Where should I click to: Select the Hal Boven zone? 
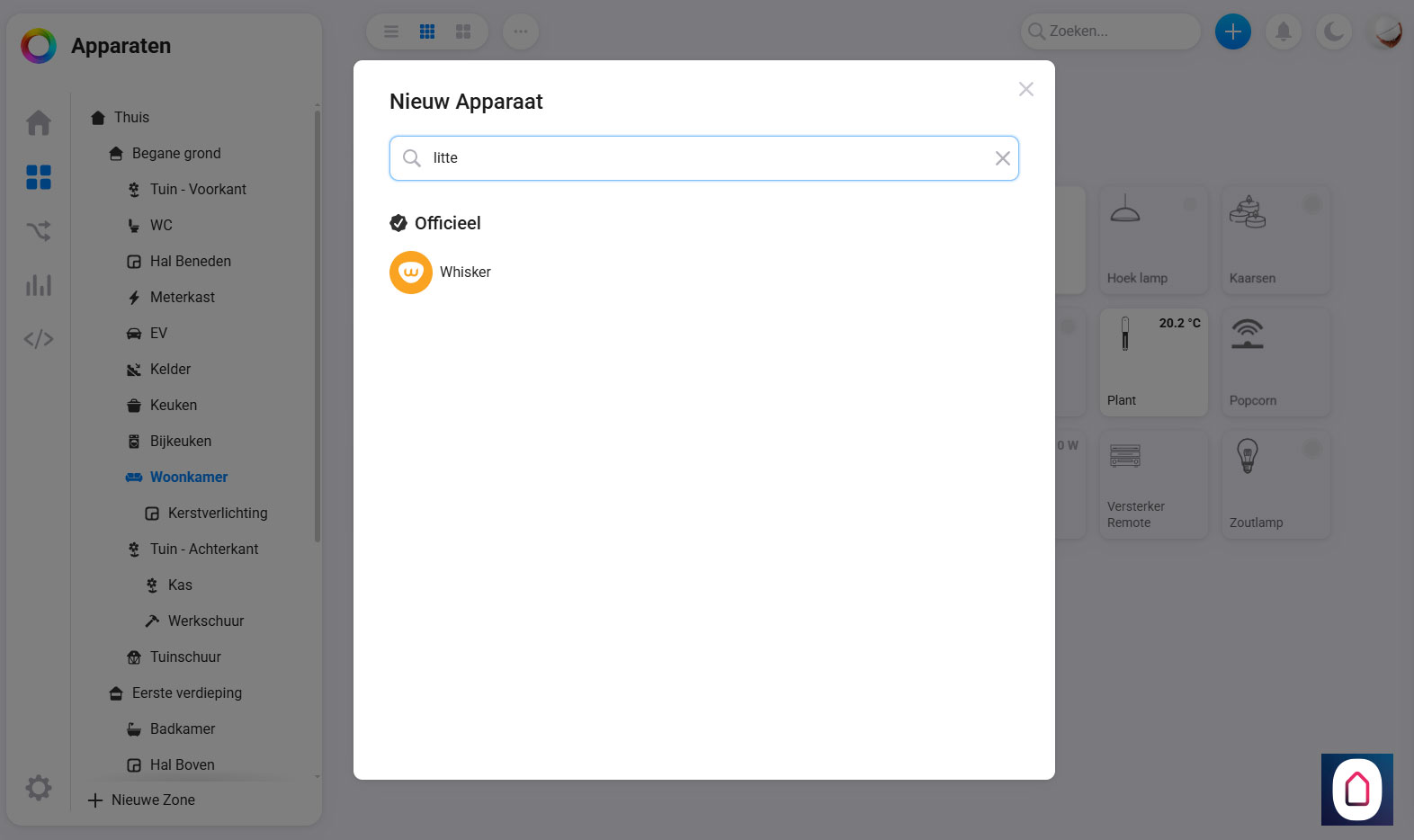[182, 765]
